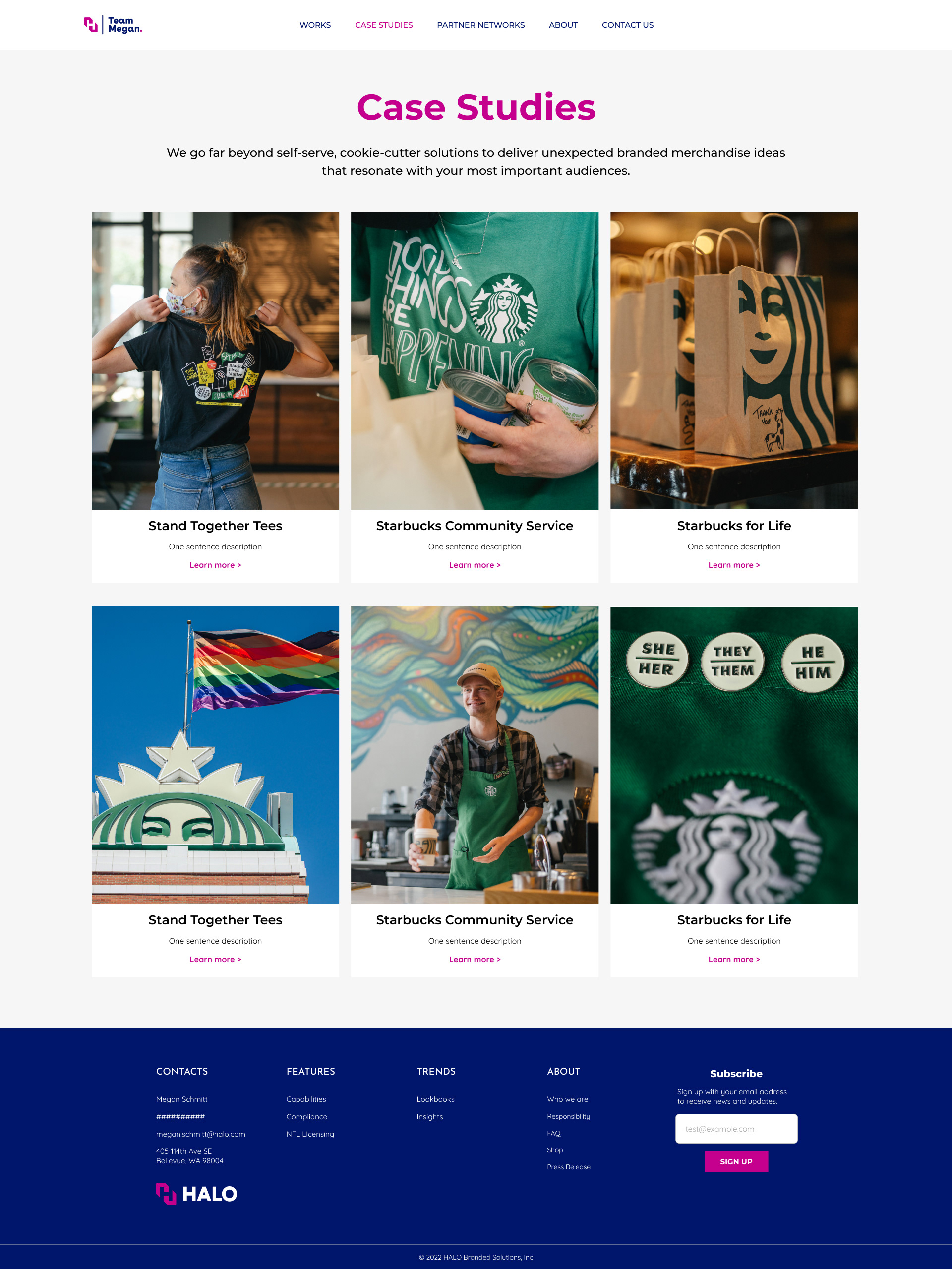Open the pronoun pins apron image
Image resolution: width=952 pixels, height=1269 pixels.
point(733,756)
